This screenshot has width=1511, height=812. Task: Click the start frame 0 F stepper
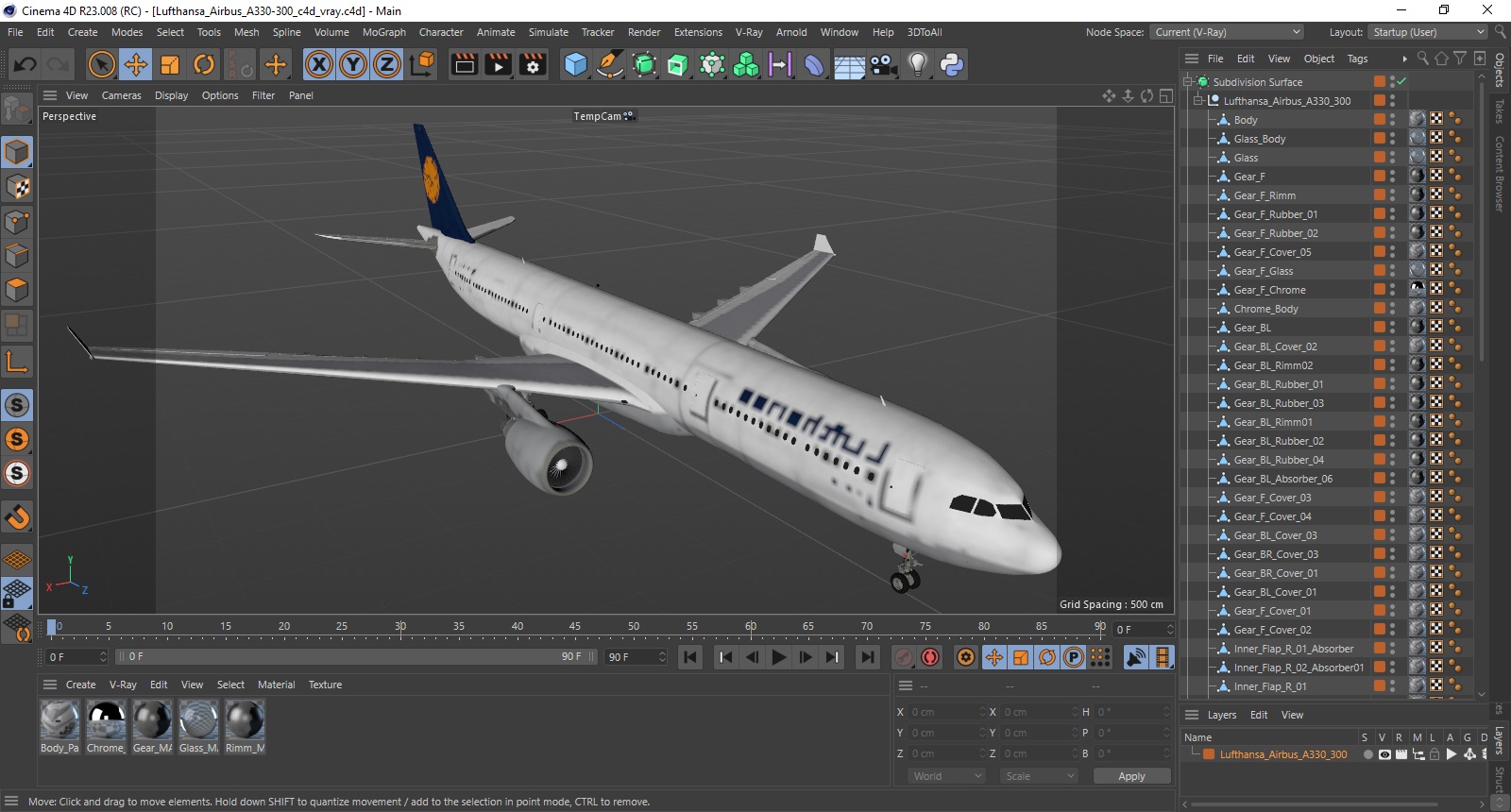[103, 657]
